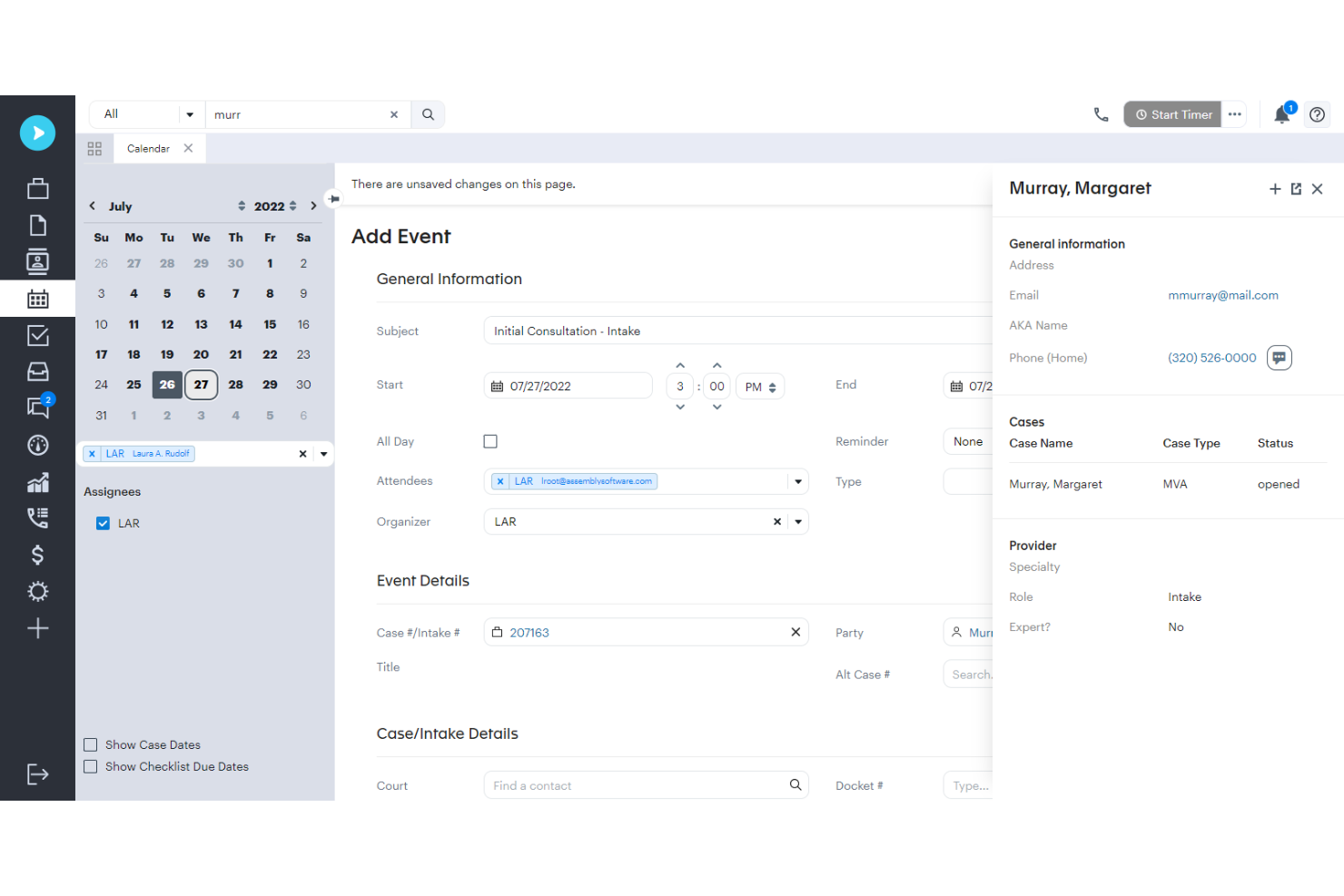Open the briefcase Cases sidebar icon
The width and height of the screenshot is (1344, 896).
click(x=37, y=188)
